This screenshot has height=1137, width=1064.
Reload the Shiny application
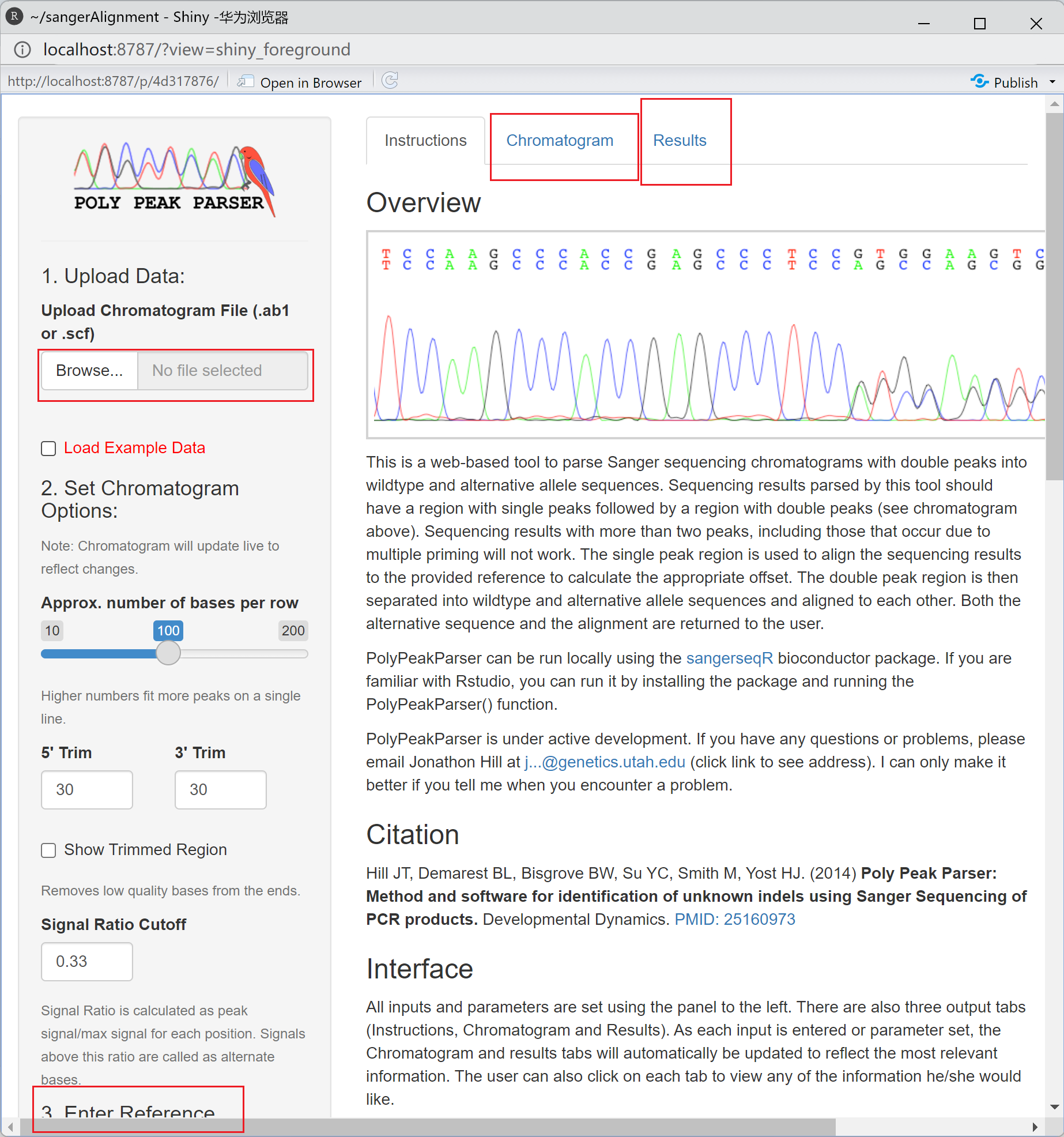[390, 81]
